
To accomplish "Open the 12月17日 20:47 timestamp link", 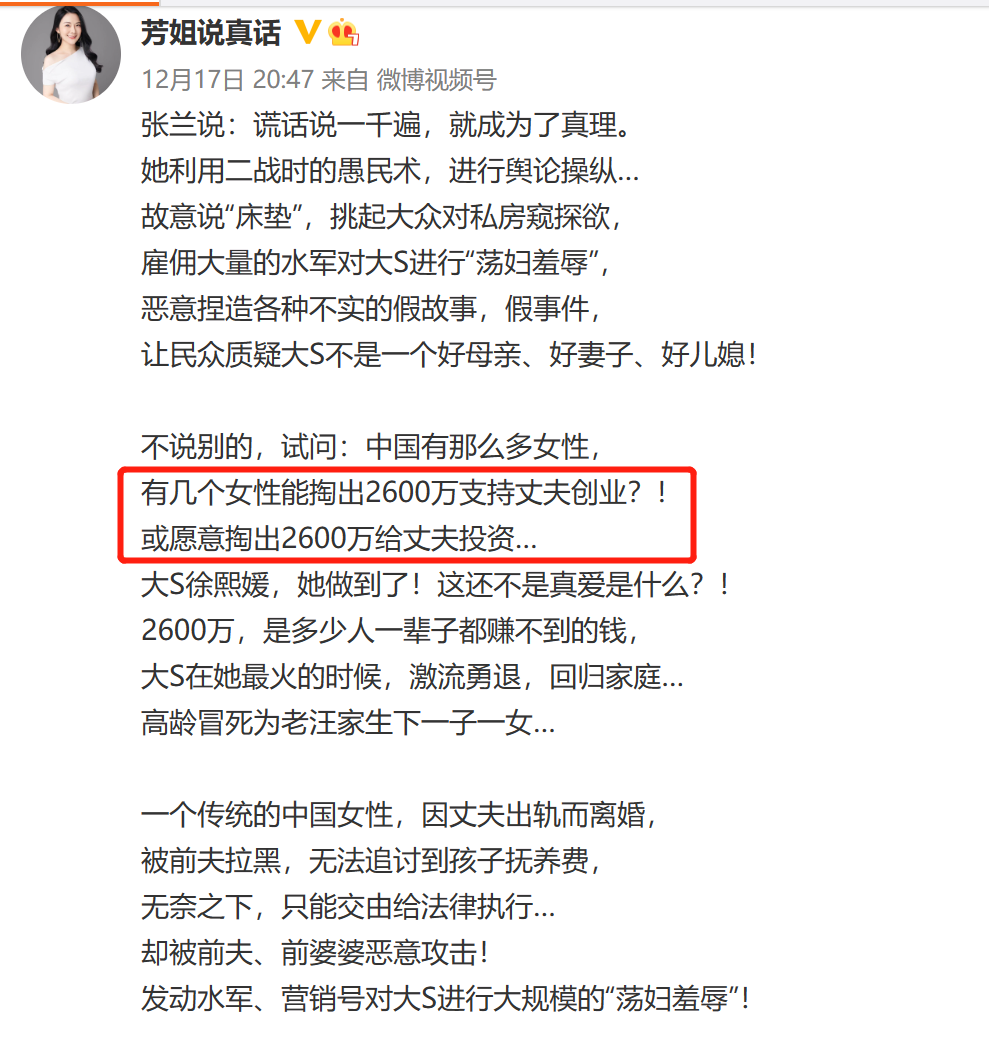I will (x=228, y=80).
